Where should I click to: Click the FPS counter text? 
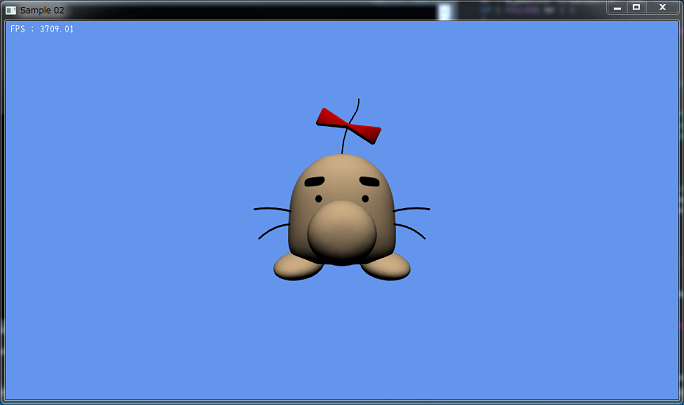[42, 29]
